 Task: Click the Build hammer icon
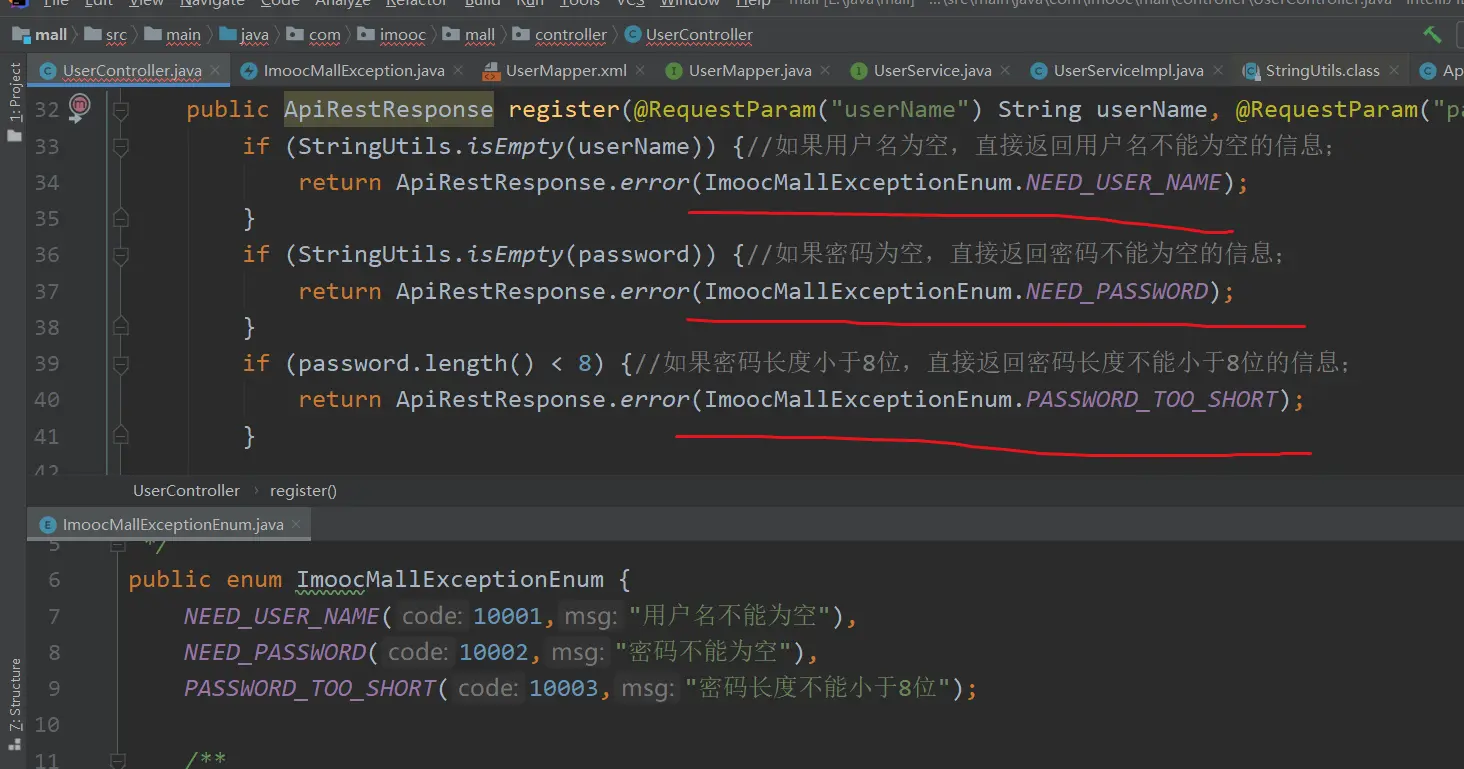[1432, 35]
